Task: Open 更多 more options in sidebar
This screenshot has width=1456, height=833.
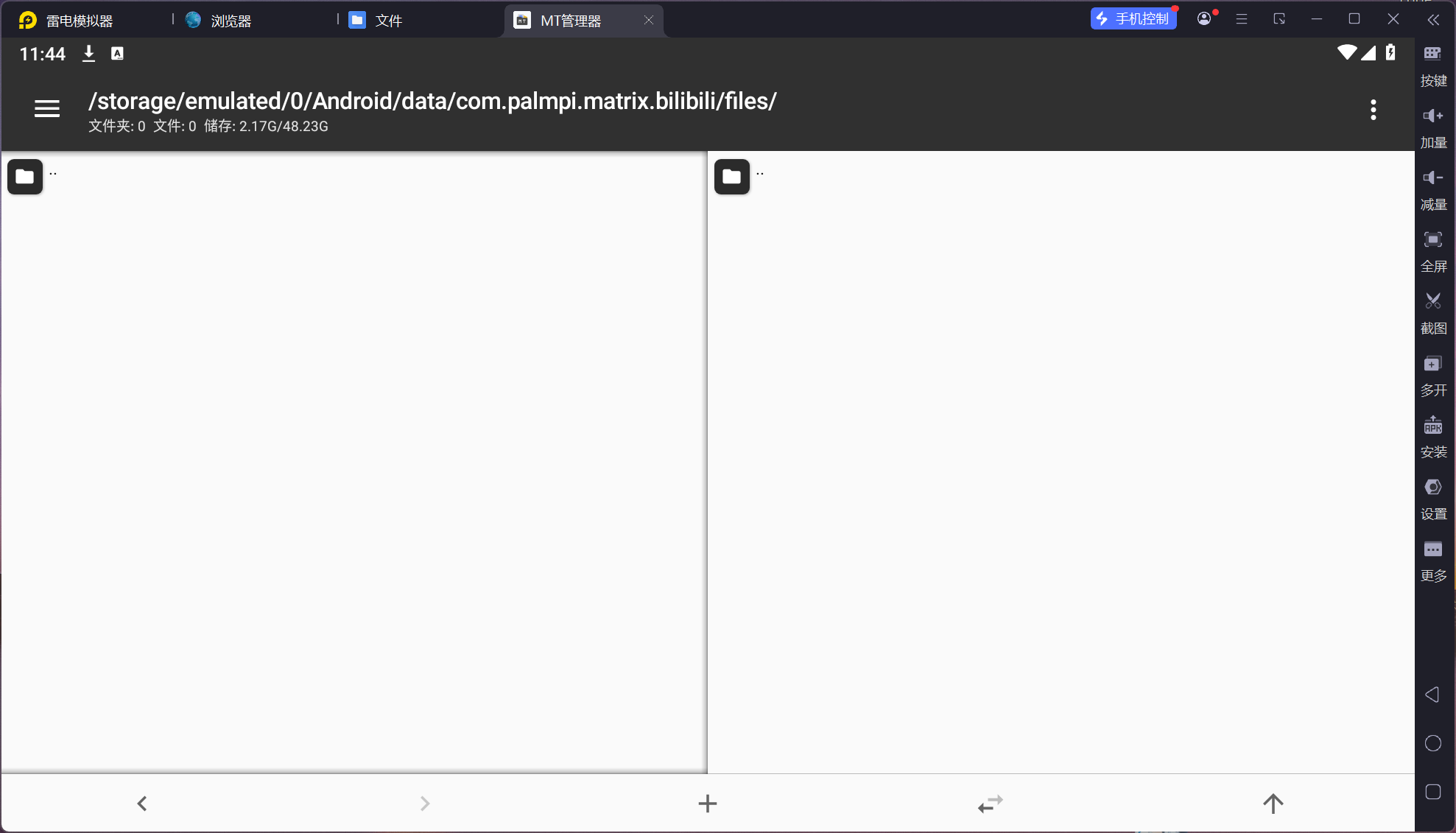Action: (1432, 558)
